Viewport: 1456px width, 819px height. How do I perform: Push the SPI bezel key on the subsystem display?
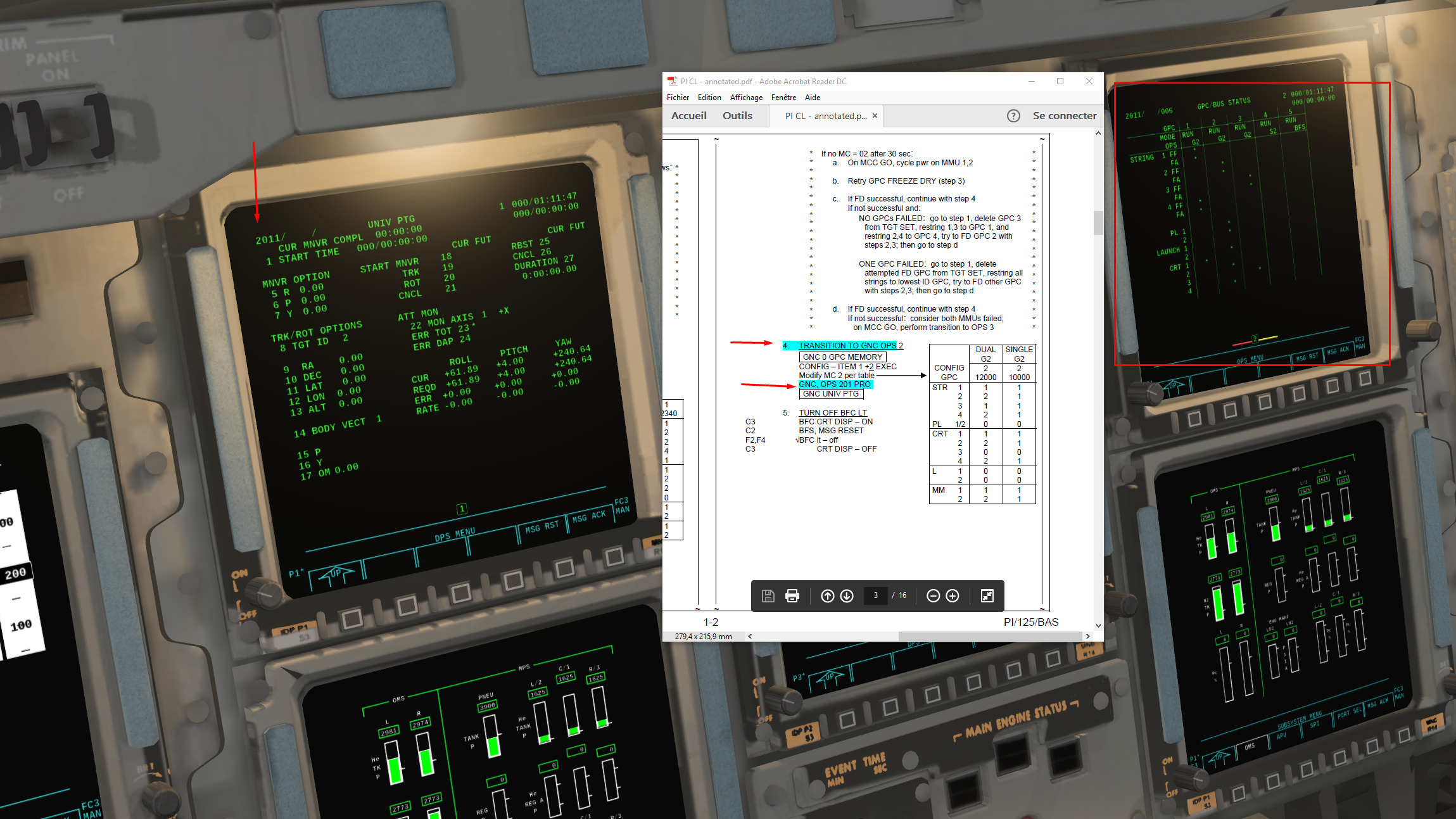point(1339,758)
